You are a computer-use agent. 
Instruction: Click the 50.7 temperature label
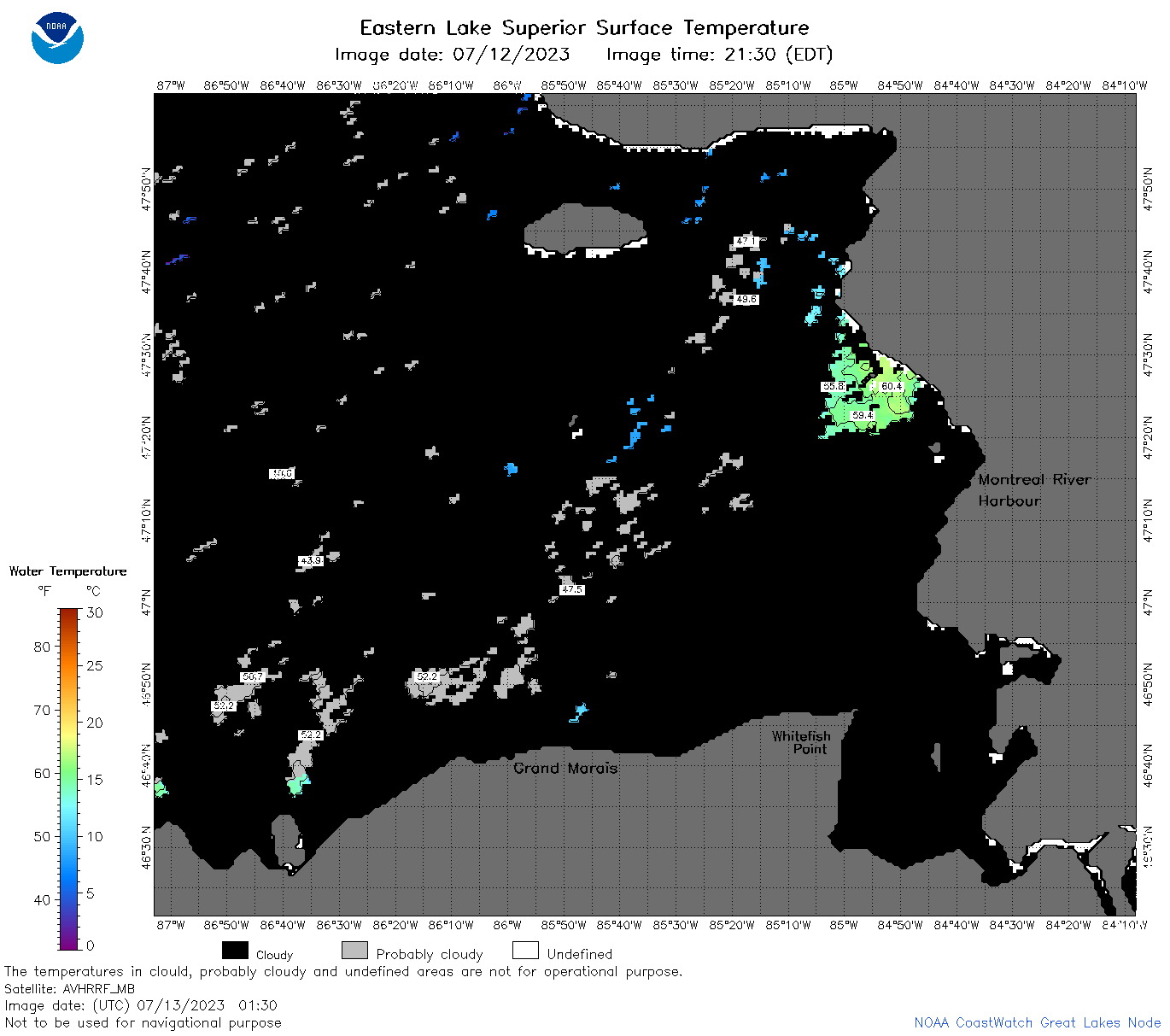pos(252,676)
